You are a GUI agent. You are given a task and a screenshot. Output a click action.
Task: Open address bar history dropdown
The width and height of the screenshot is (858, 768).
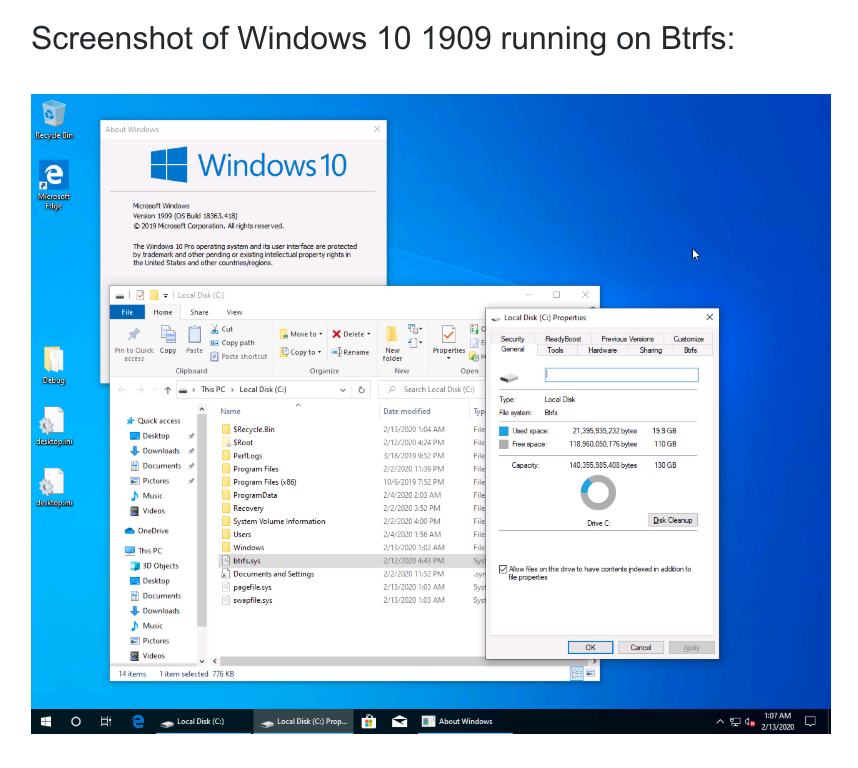(343, 389)
